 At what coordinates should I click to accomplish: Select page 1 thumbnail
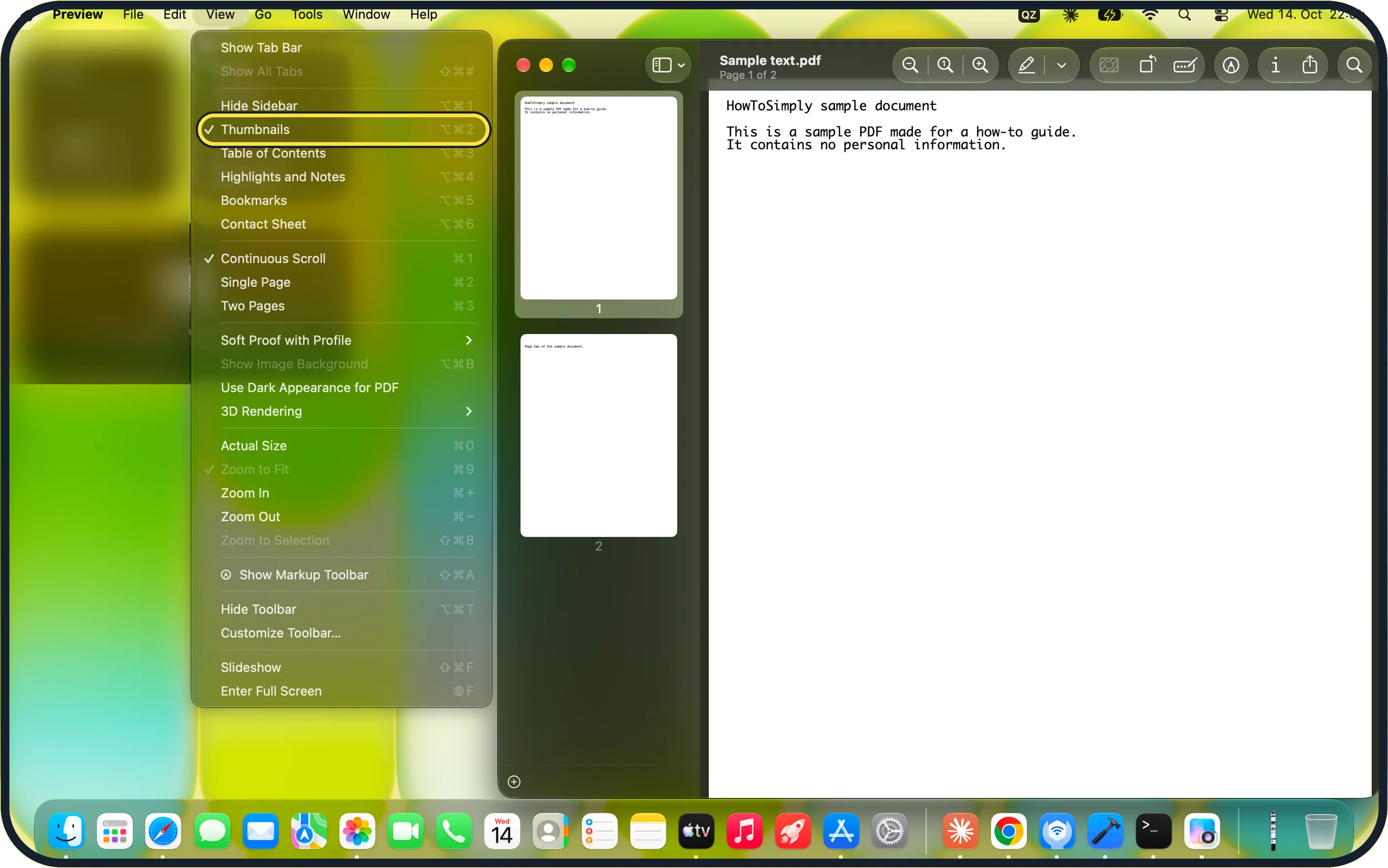pos(598,198)
